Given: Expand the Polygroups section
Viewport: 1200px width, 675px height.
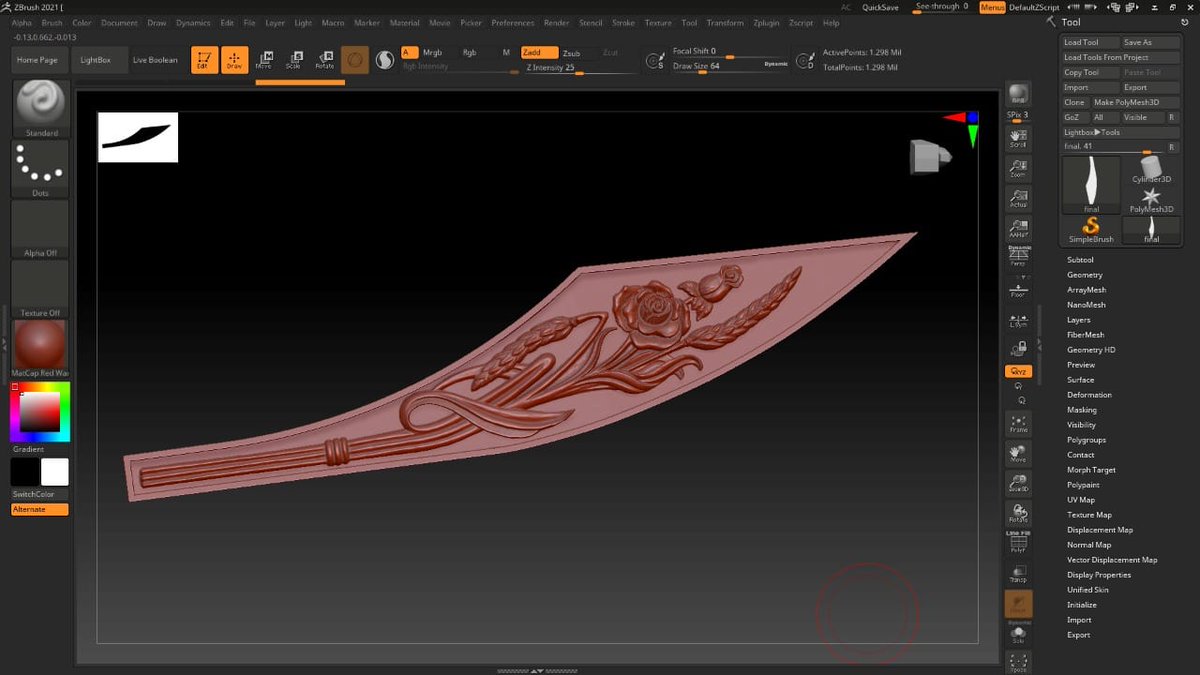Looking at the screenshot, I should tap(1086, 440).
